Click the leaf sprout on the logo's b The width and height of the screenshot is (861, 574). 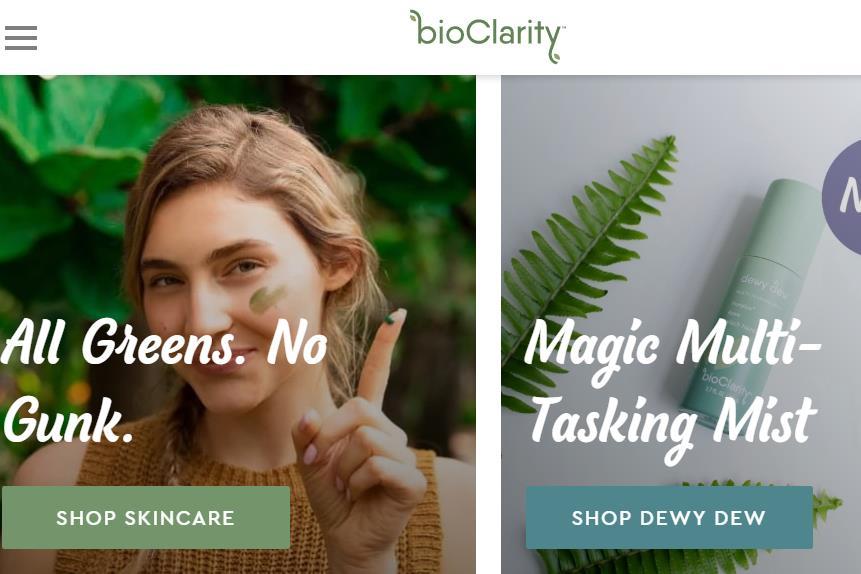(414, 18)
